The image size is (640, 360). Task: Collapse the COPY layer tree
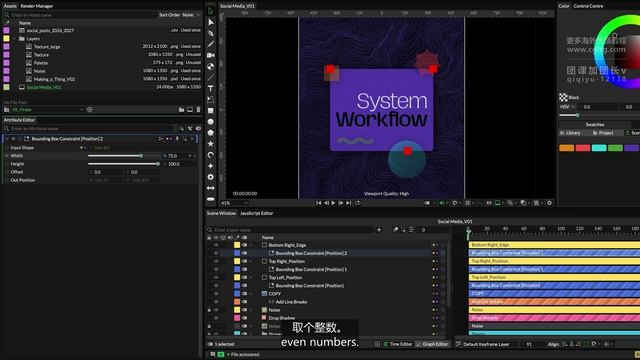[251, 293]
